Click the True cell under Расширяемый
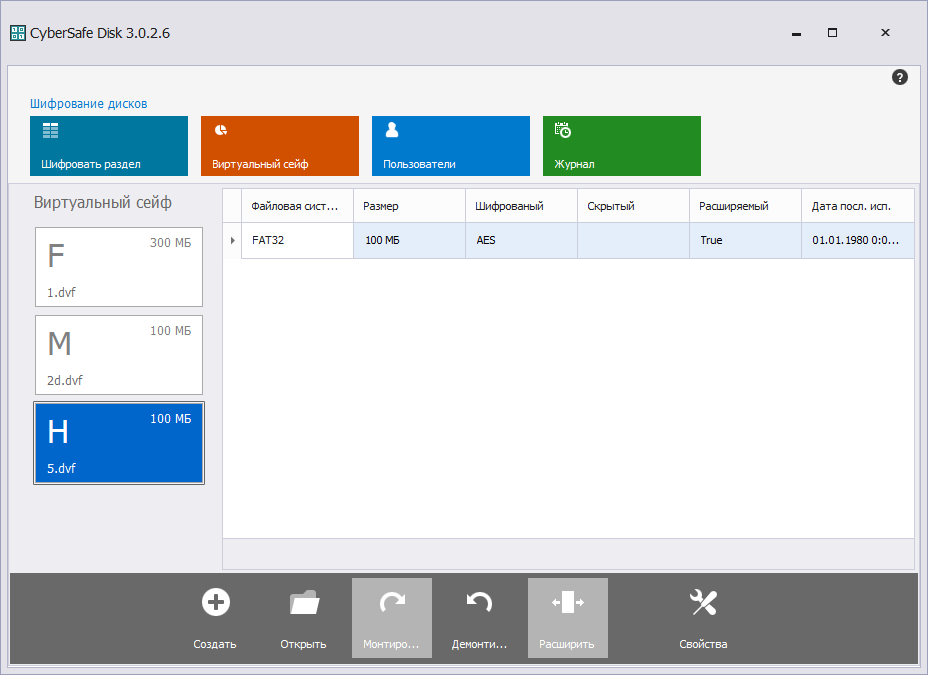The image size is (928, 675). pos(711,241)
